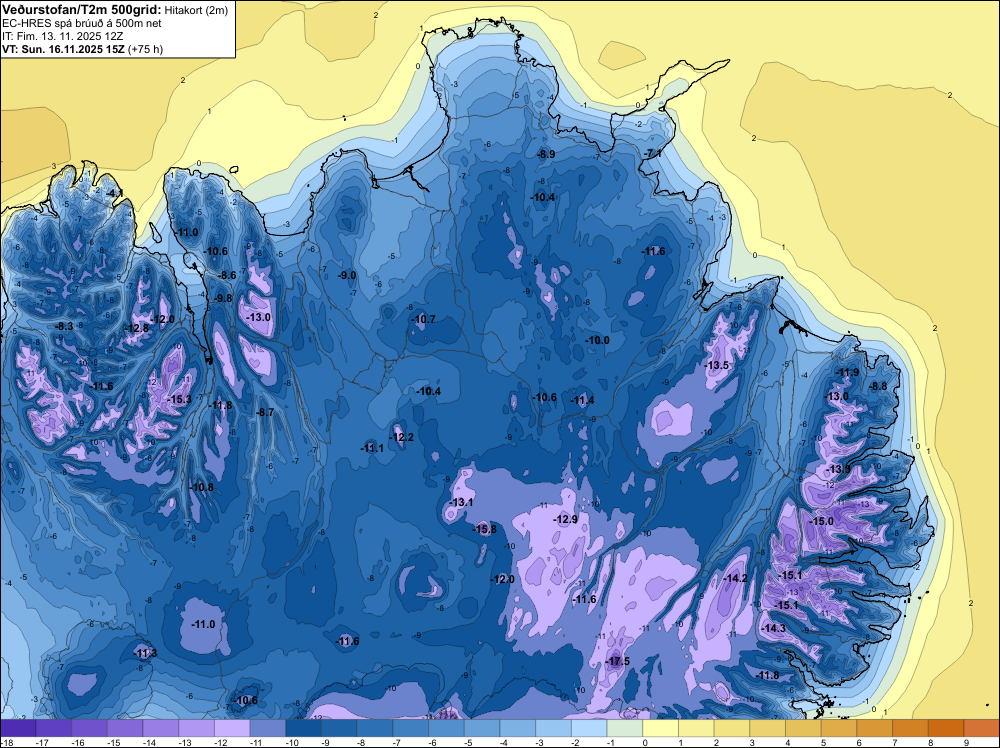The height and width of the screenshot is (748, 1000).
Task: Click the -7.1 temperature value
Action: pyautogui.click(x=652, y=154)
